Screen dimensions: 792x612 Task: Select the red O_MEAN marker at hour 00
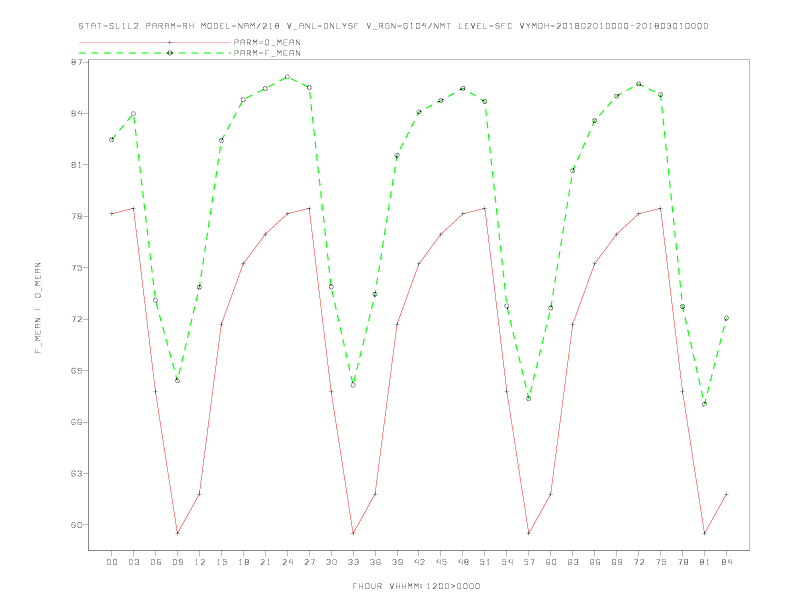pos(112,214)
